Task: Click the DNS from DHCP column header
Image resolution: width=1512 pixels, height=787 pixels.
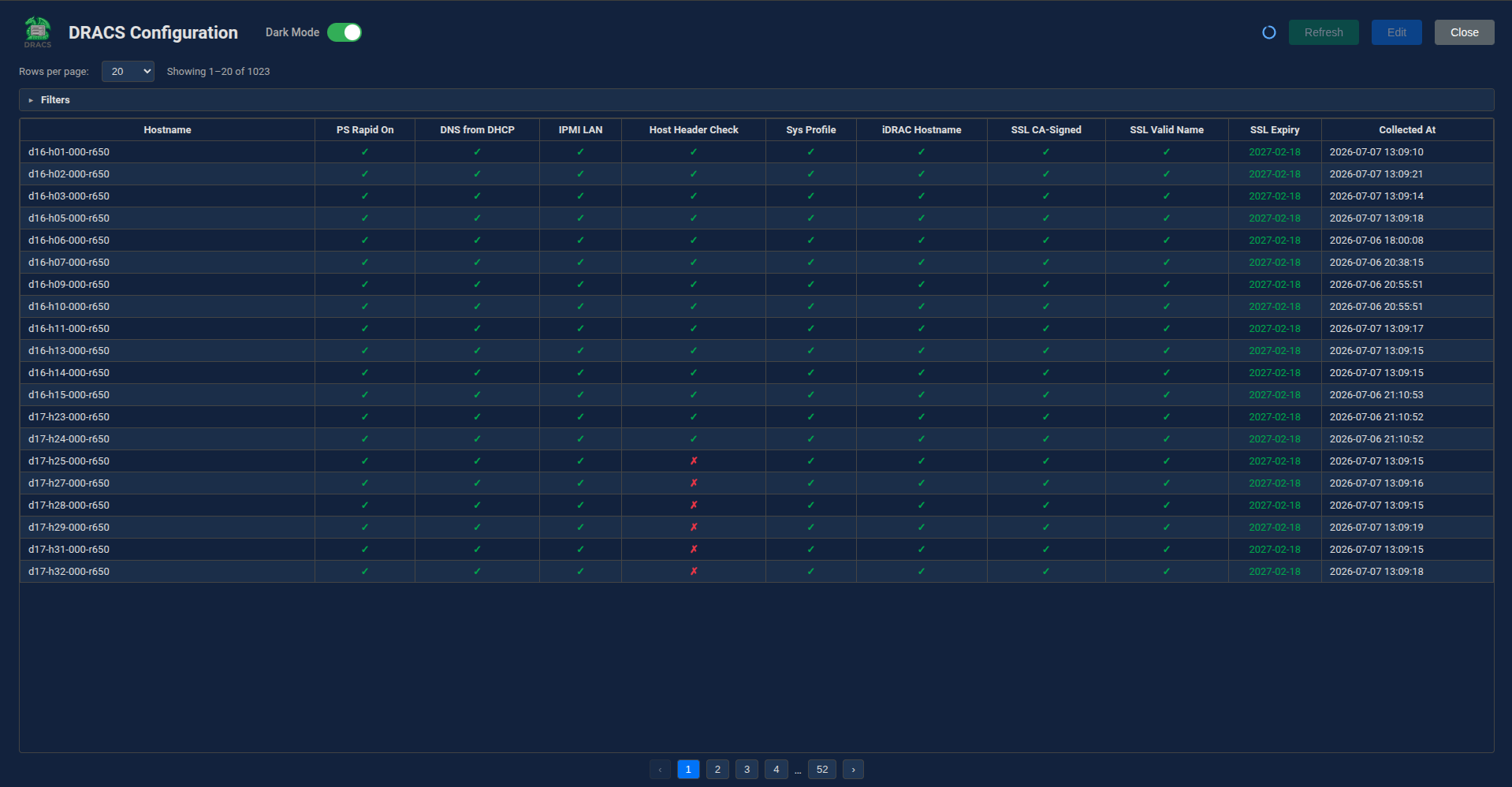Action: point(477,130)
